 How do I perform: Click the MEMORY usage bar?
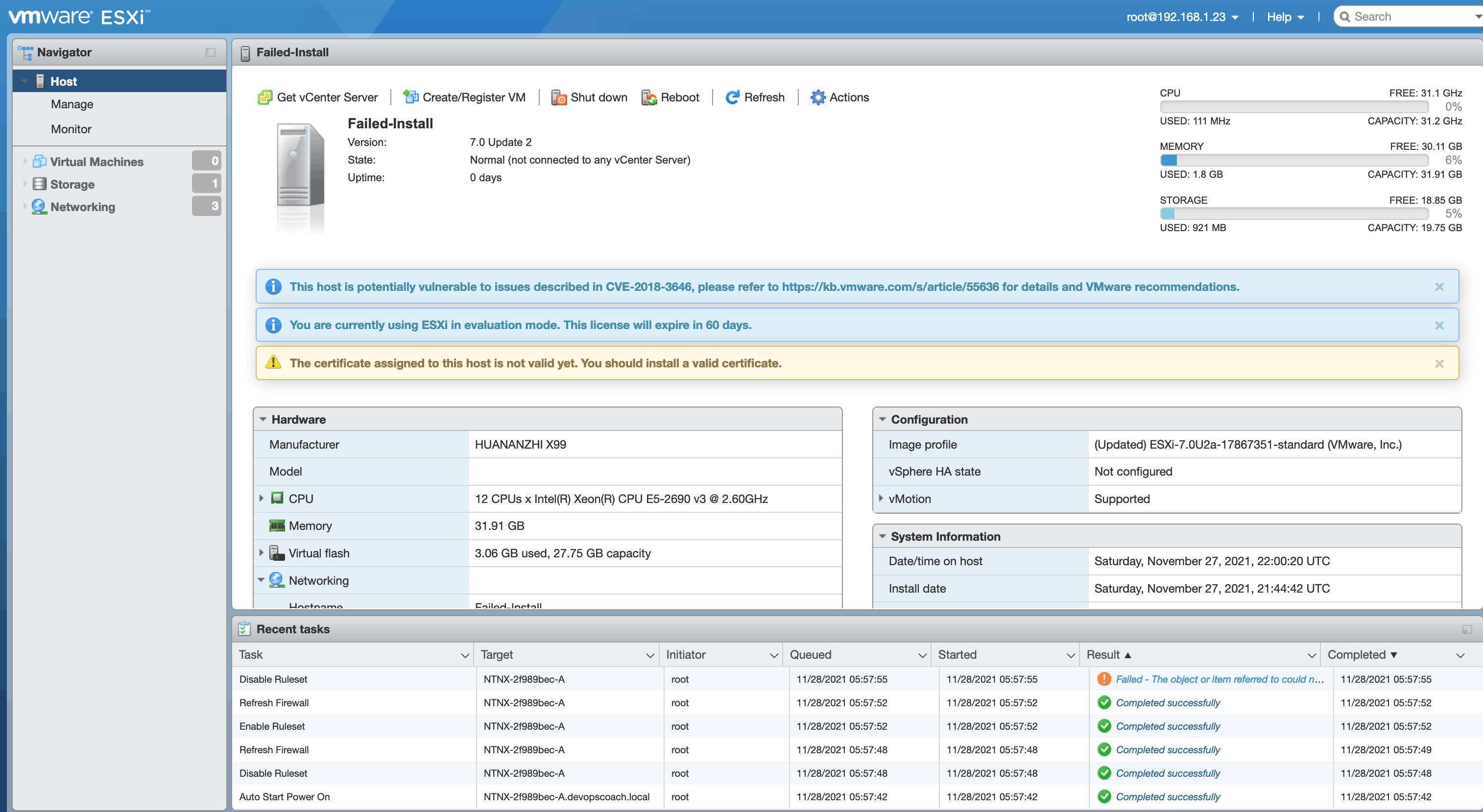tap(1293, 160)
